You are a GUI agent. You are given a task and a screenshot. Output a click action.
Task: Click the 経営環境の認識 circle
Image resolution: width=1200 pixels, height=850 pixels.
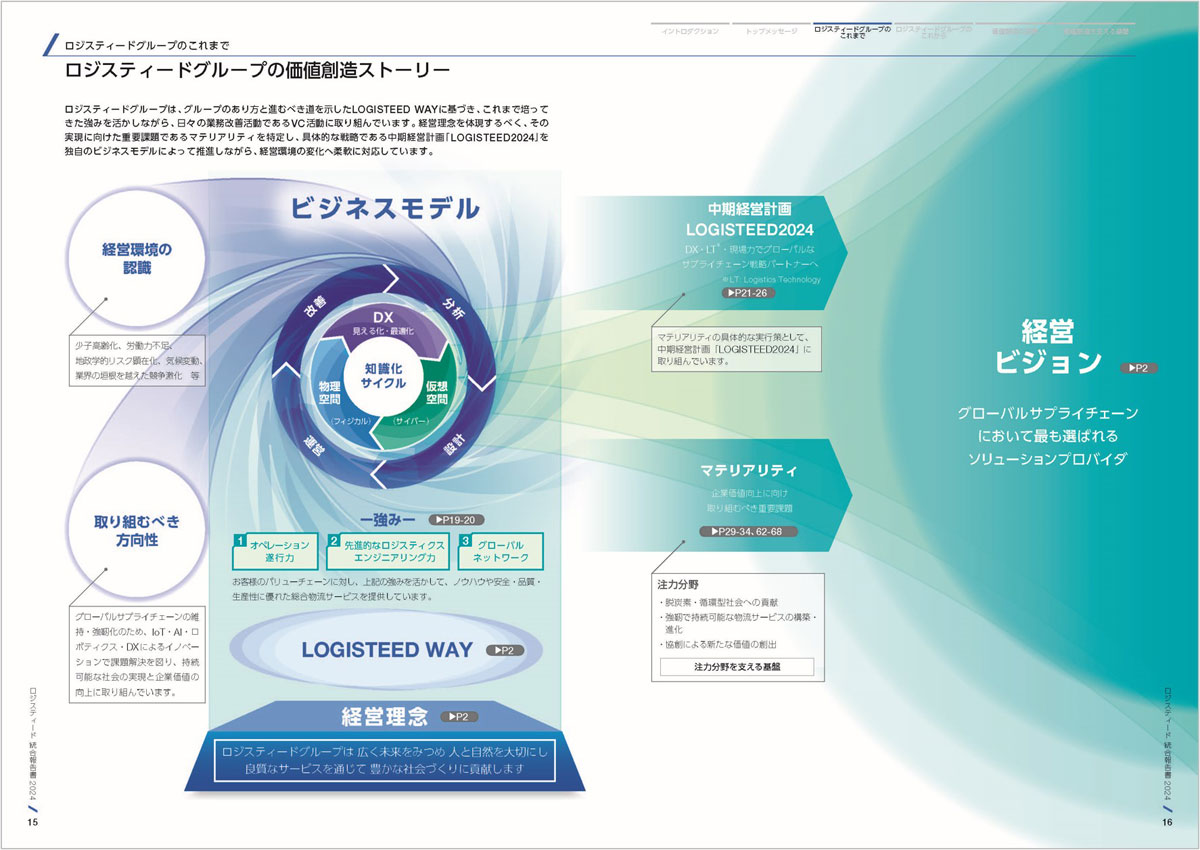coord(137,258)
